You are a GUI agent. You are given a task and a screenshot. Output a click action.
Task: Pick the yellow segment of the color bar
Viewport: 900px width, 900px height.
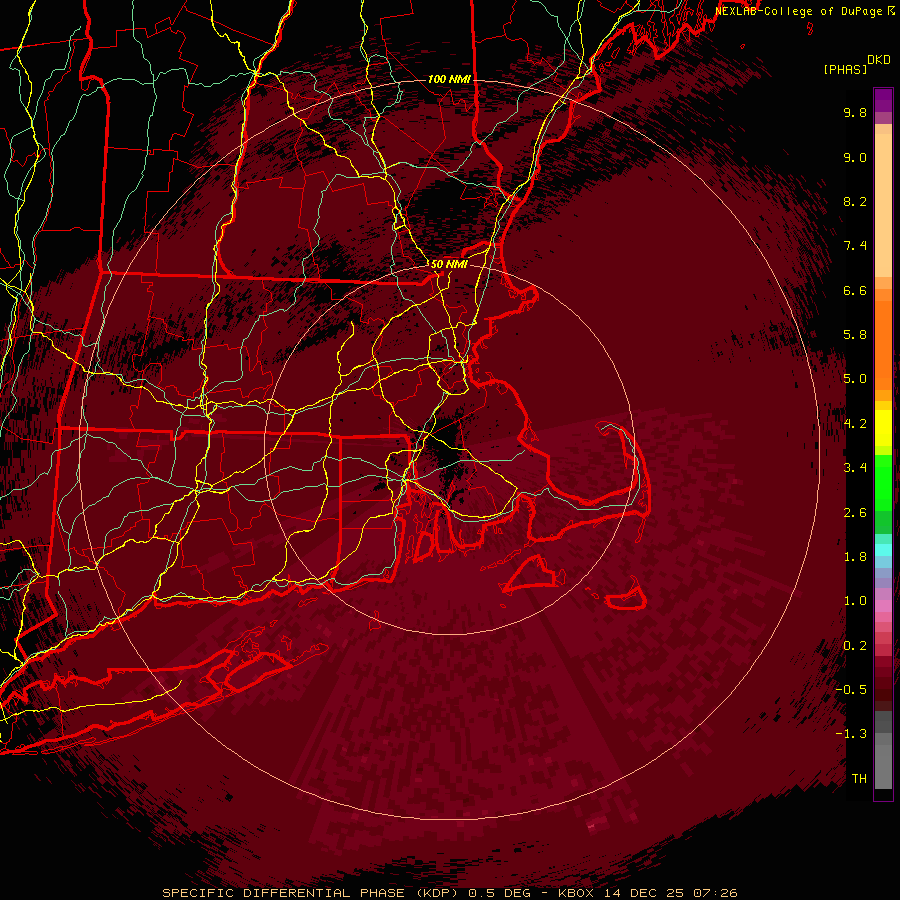point(883,428)
